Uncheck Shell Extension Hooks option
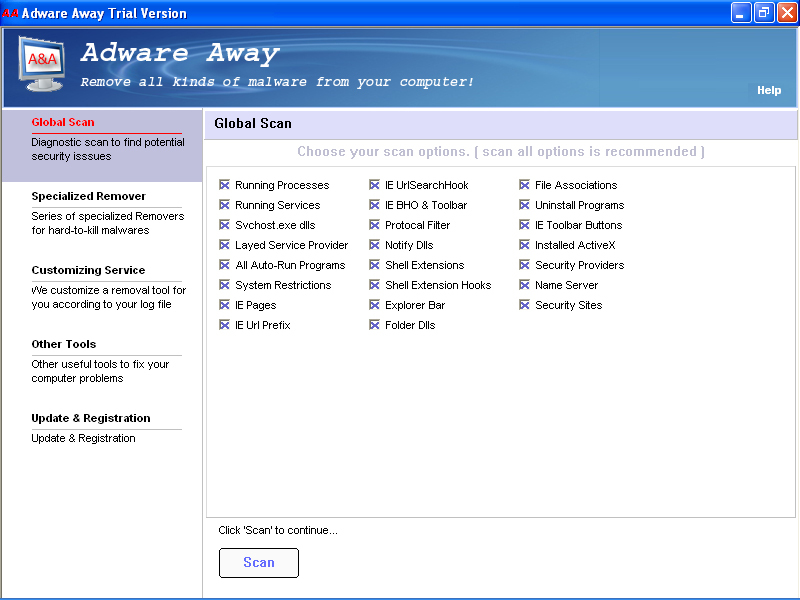 click(x=374, y=285)
